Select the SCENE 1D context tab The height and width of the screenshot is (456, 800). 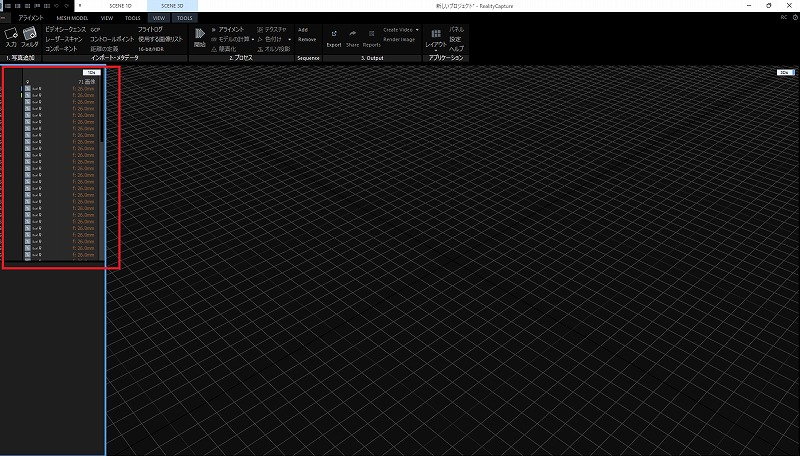(120, 6)
